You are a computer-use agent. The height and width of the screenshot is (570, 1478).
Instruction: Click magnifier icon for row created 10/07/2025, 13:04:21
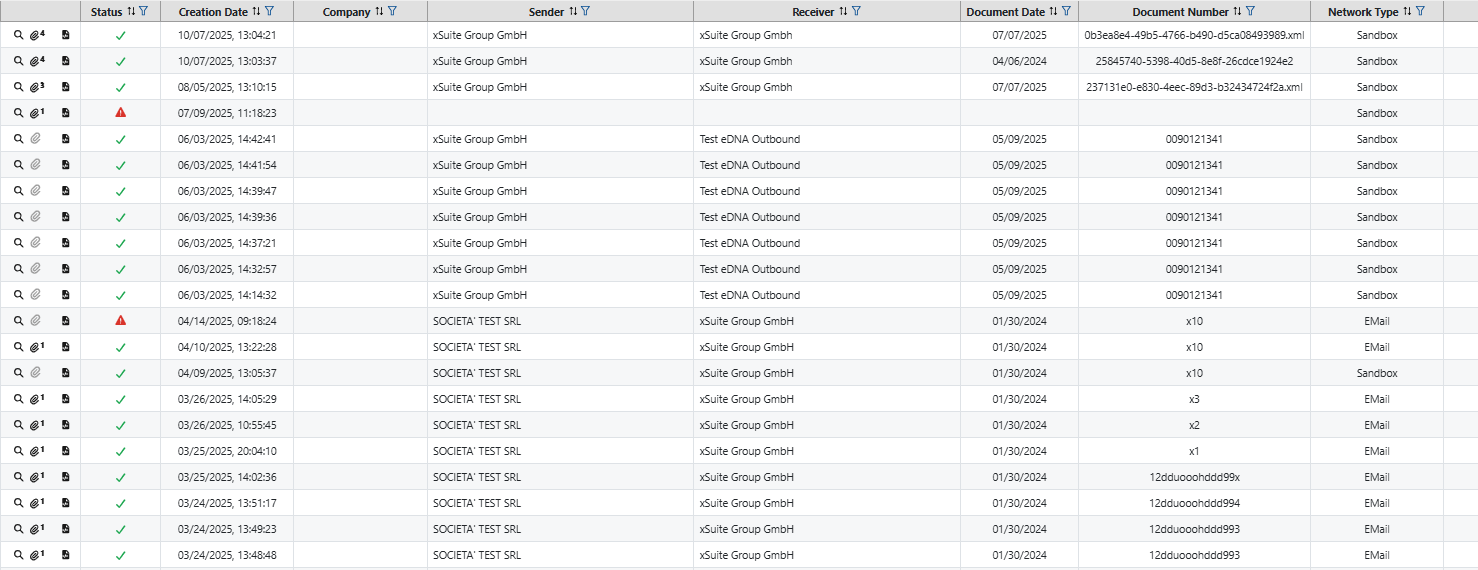click(18, 35)
